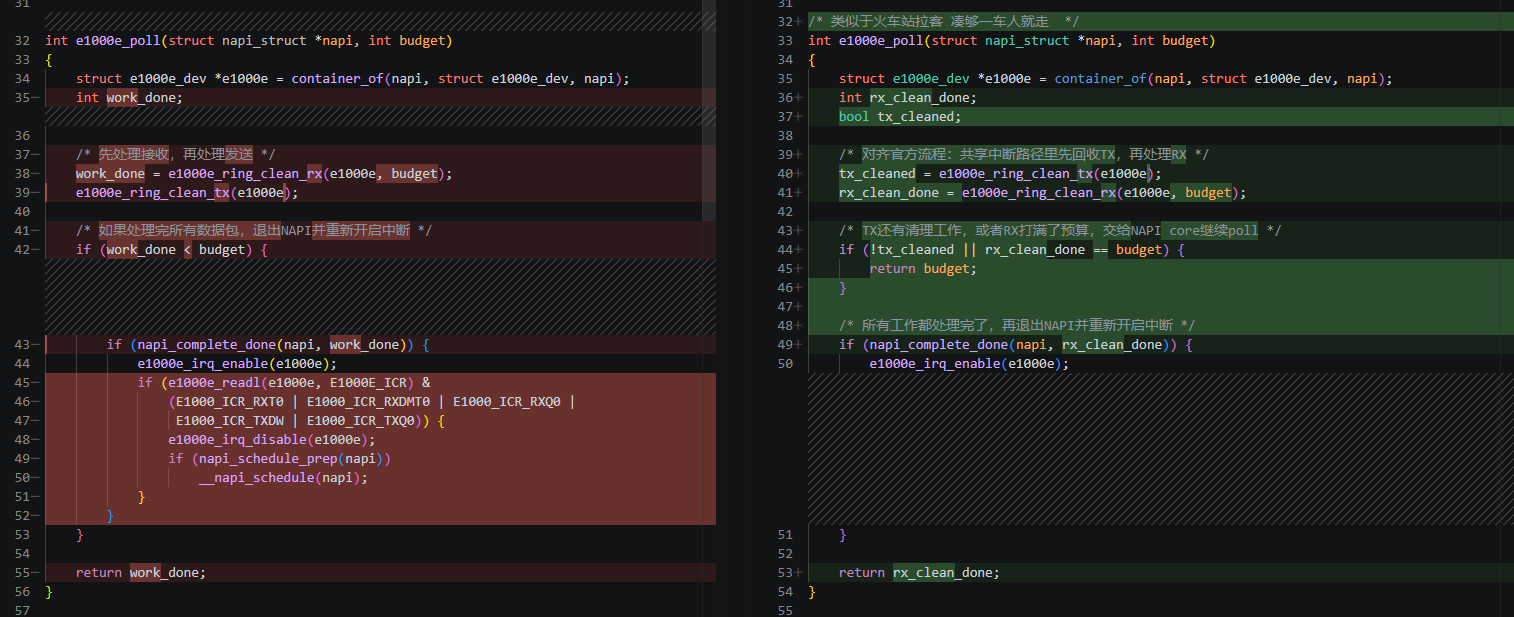Click function name e1000e_poll in left pane
1514x617 pixels.
tap(118, 40)
